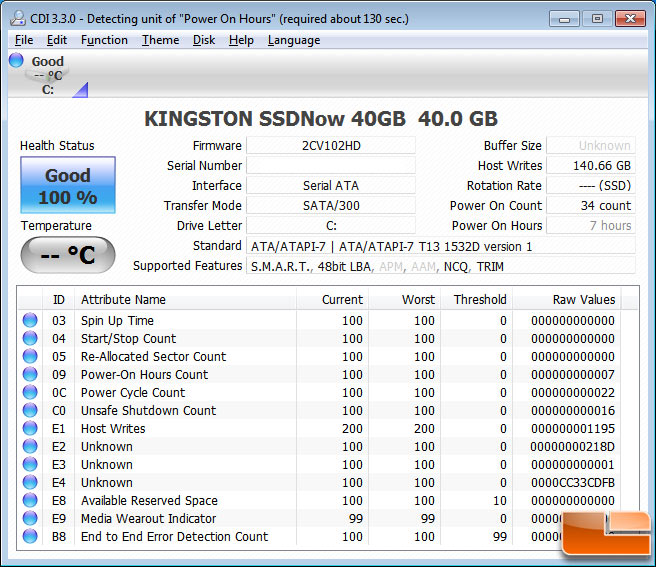Screen dimensions: 656x567
Task: Select the Power-On Hours Count row
Action: pos(144,375)
